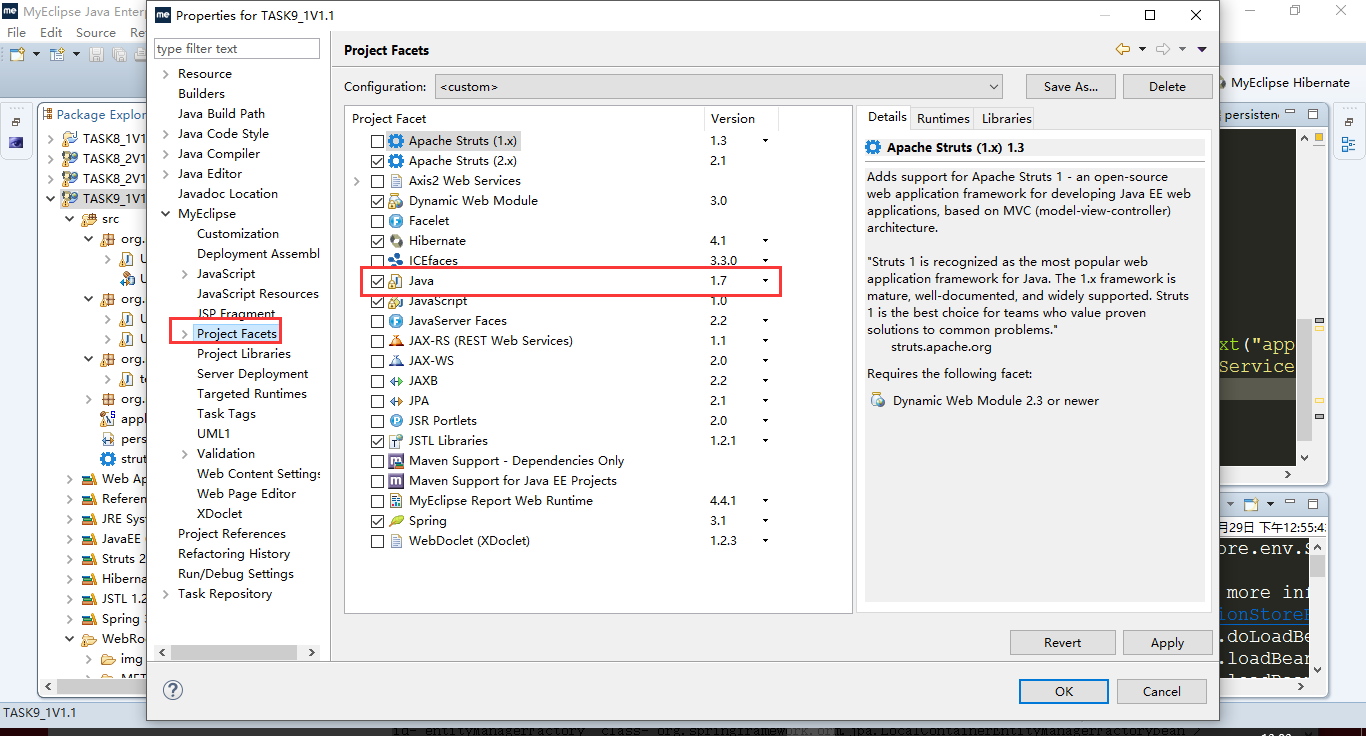
Task: Uncheck the Spring facet checkbox
Action: (x=377, y=521)
